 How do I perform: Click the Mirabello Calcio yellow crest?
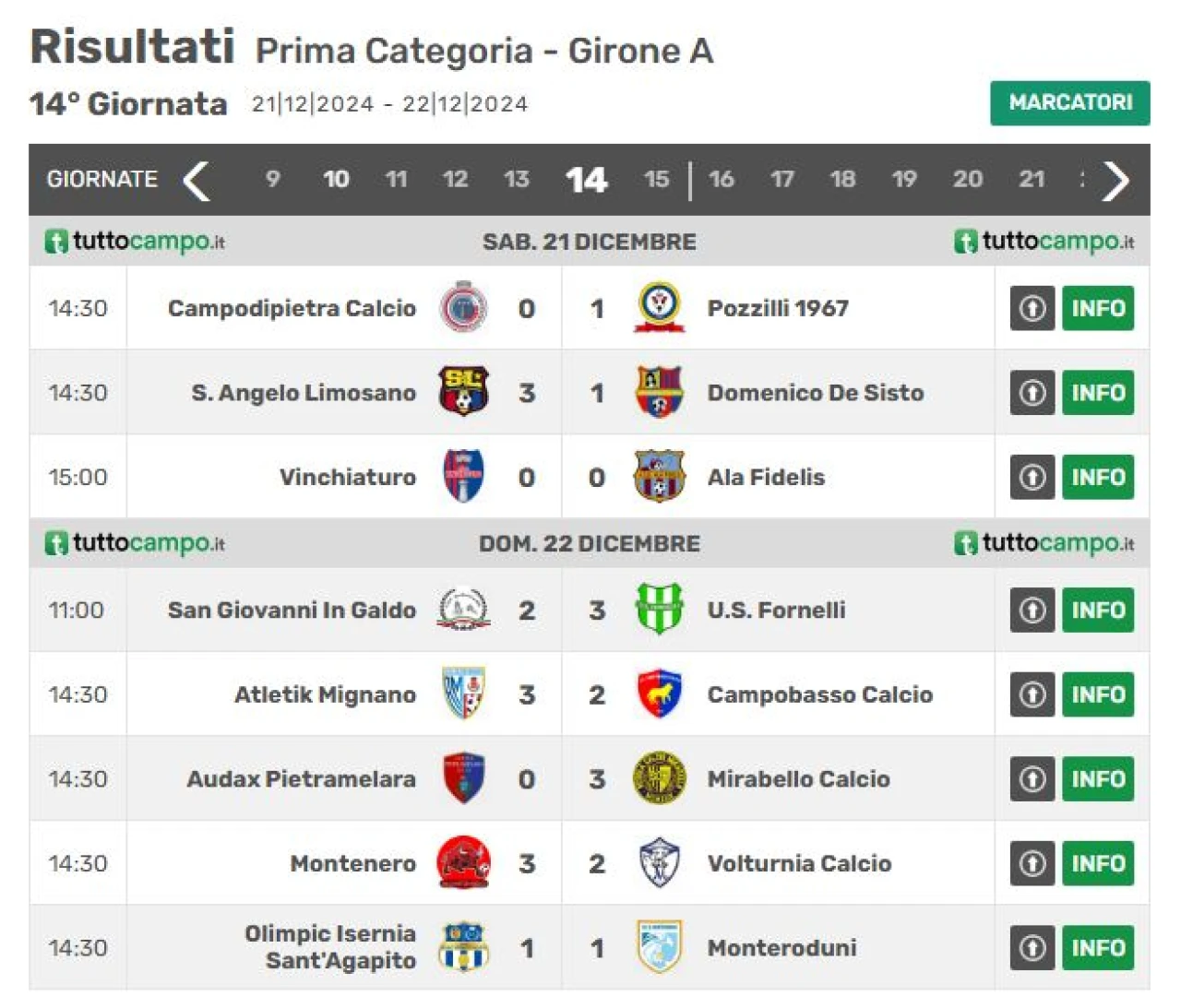659,778
